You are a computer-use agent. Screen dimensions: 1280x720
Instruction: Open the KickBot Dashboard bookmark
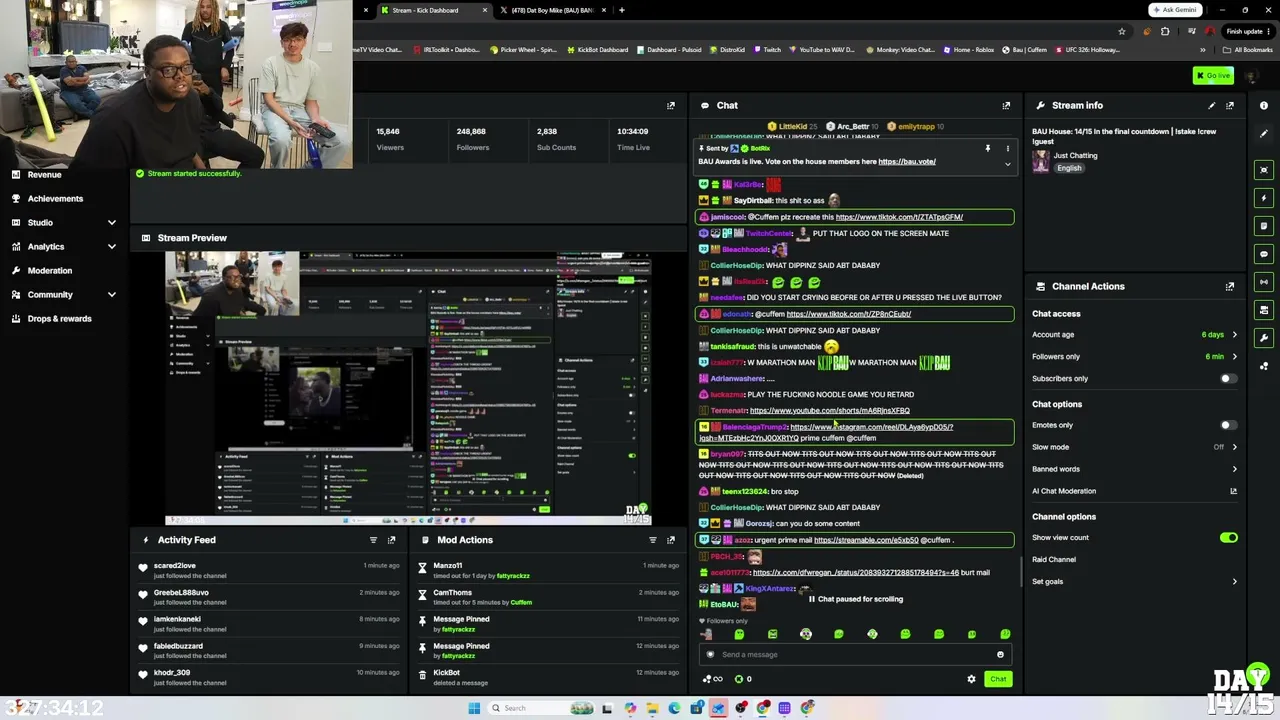(598, 50)
